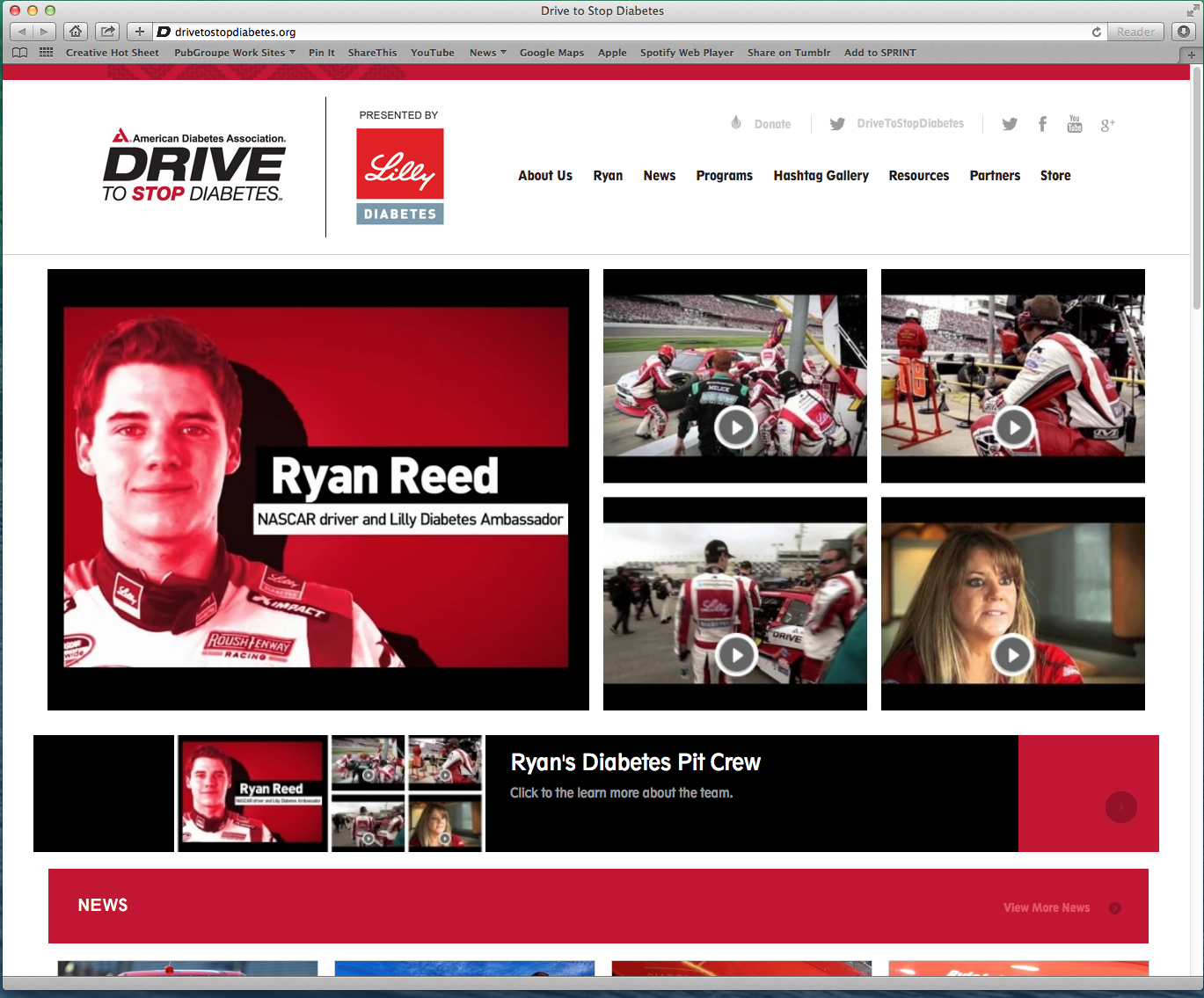The image size is (1204, 998).
Task: Go forward with the Safari forward arrow
Action: tap(45, 32)
